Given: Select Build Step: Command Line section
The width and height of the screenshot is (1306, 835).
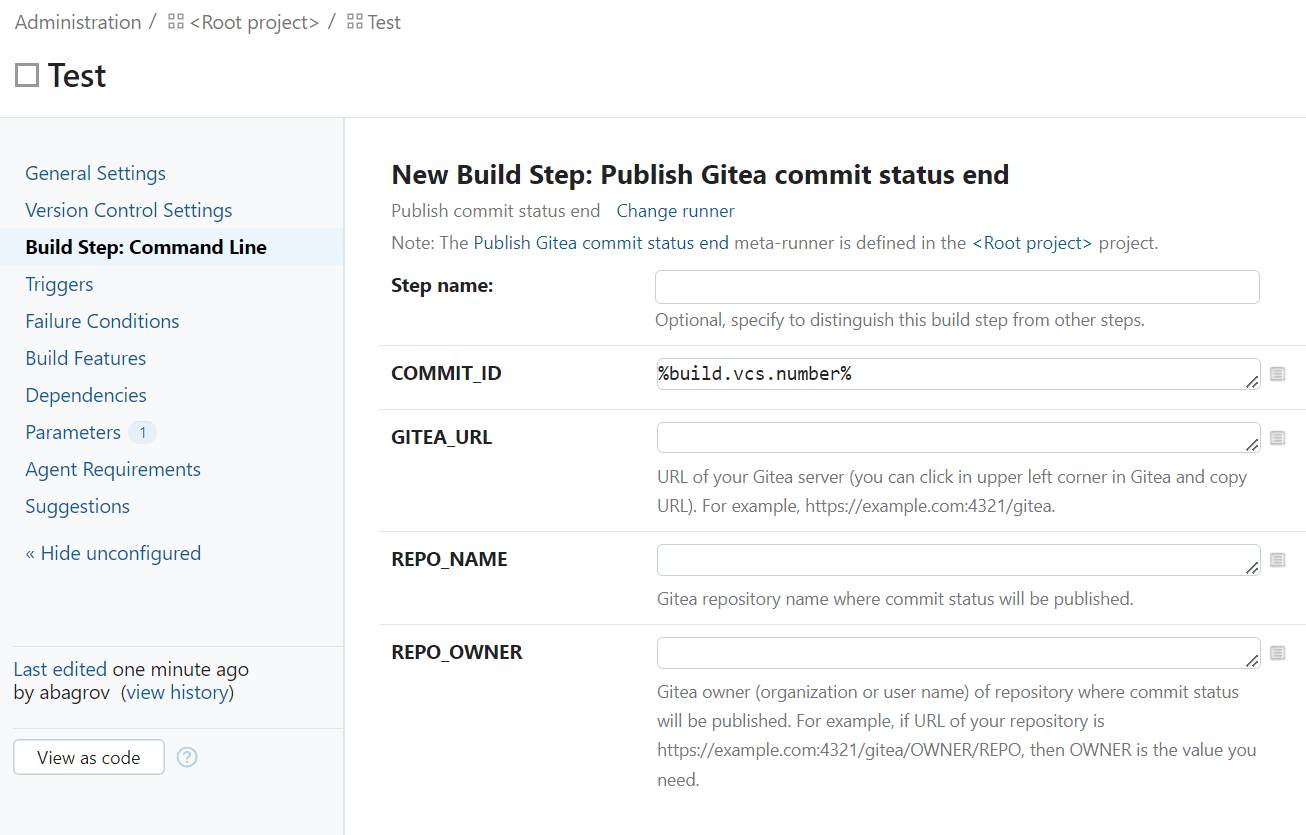Looking at the screenshot, I should coord(146,247).
